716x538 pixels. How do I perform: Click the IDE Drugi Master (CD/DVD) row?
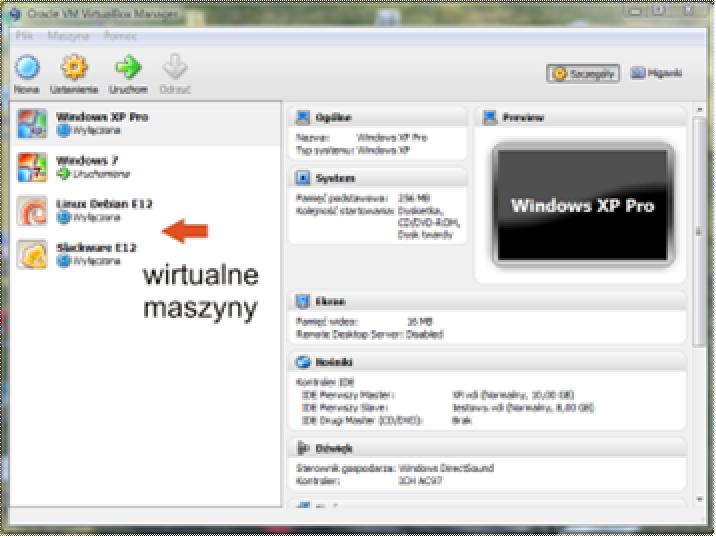[386, 420]
